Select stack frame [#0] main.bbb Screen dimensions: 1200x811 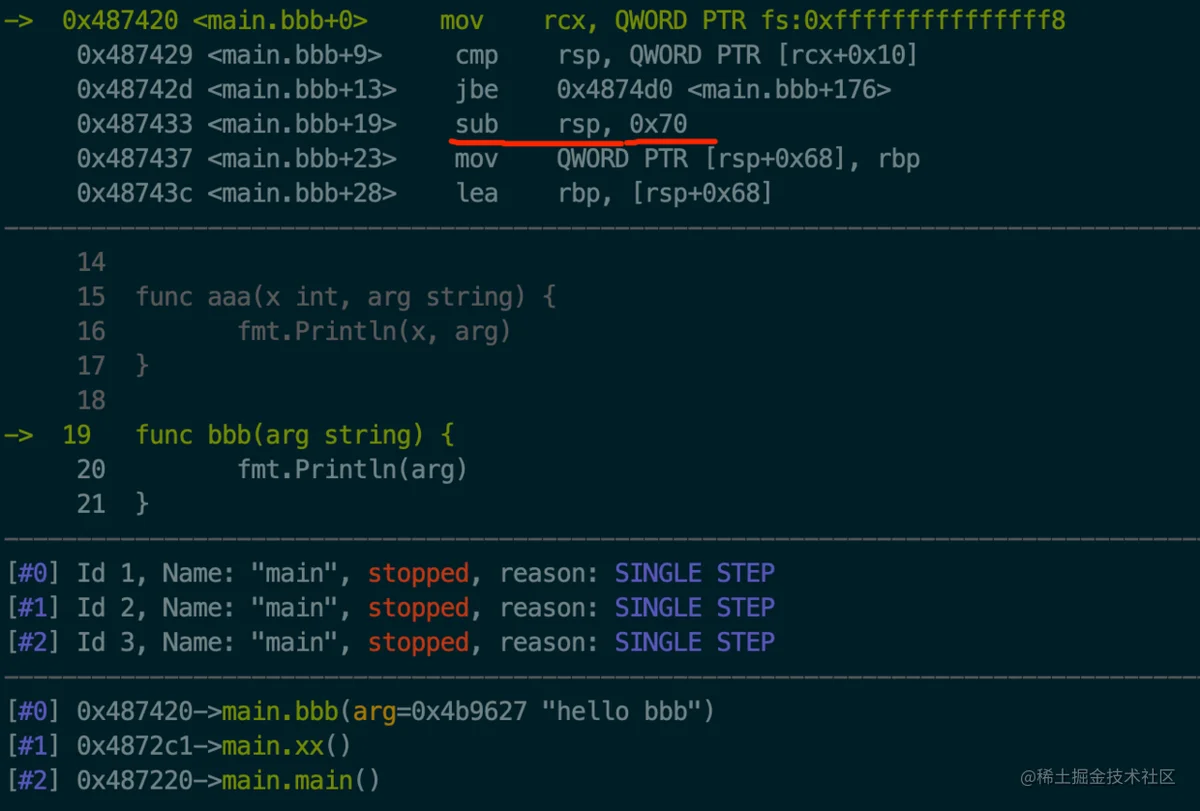(x=360, y=712)
